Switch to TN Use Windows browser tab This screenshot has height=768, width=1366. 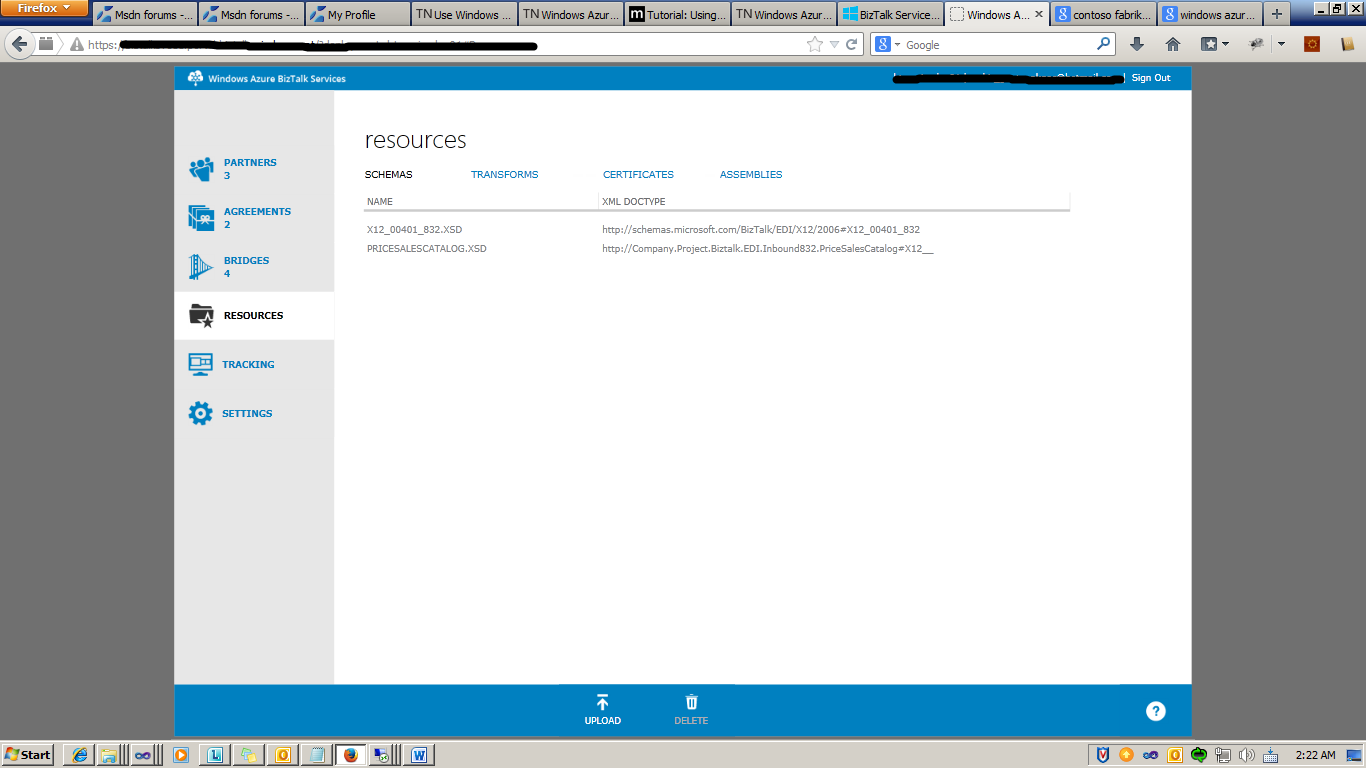click(464, 14)
